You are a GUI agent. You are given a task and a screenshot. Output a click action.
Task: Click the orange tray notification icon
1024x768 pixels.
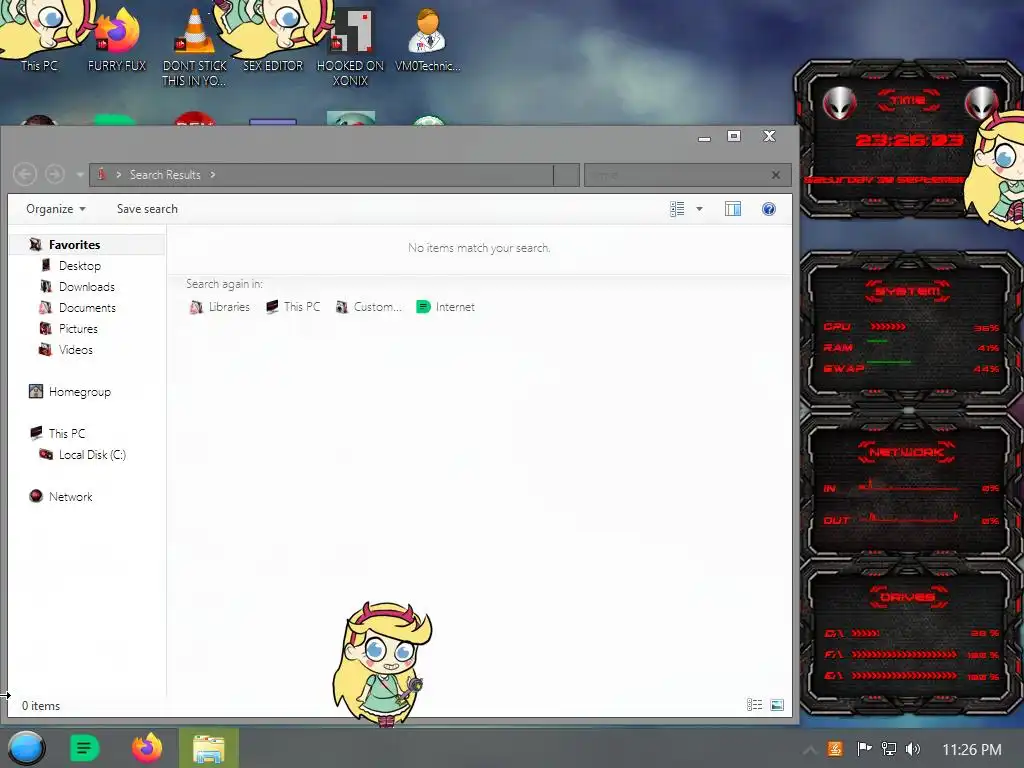coord(835,749)
